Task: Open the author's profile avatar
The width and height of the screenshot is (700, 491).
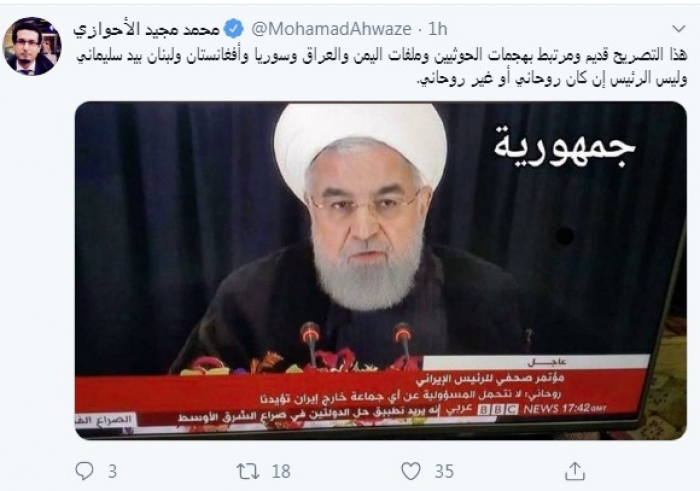Action: [32, 46]
